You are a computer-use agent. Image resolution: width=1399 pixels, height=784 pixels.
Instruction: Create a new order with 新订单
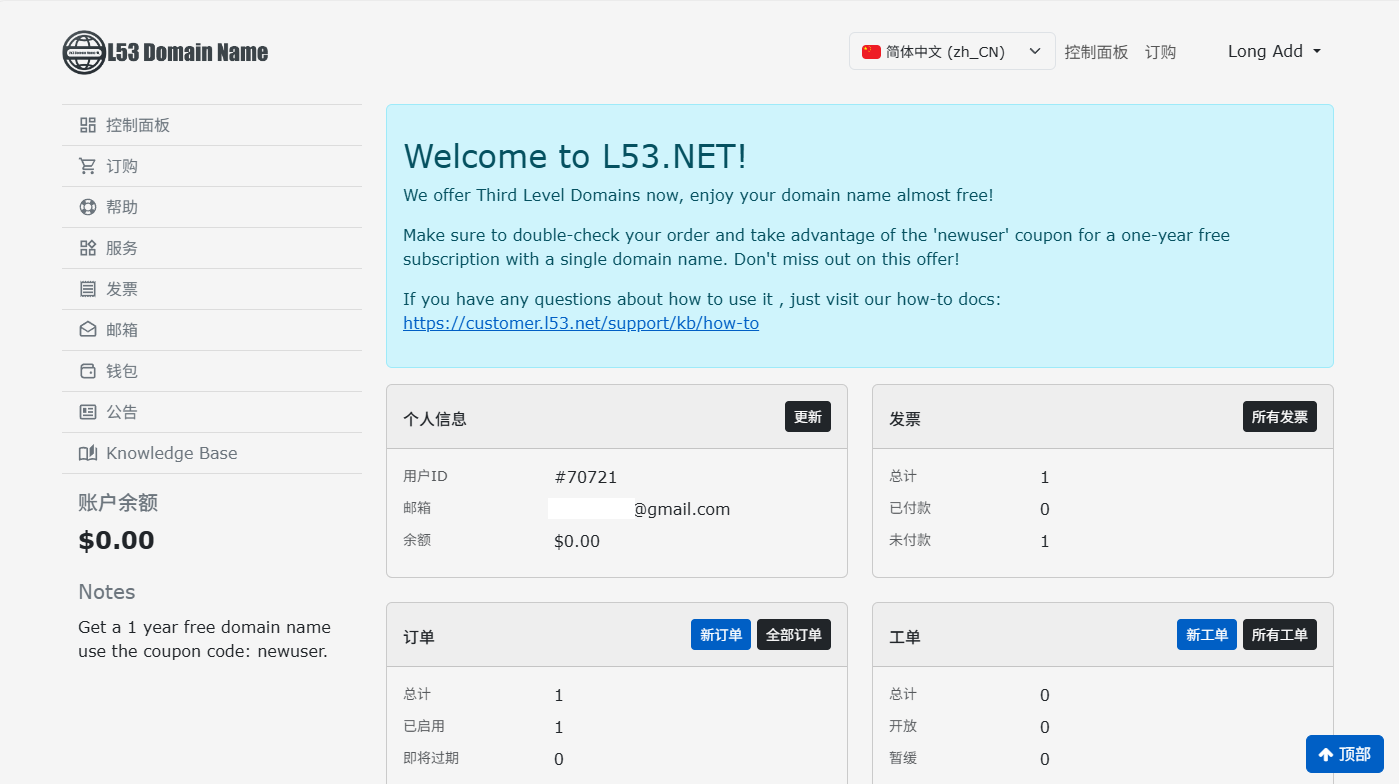(x=720, y=635)
